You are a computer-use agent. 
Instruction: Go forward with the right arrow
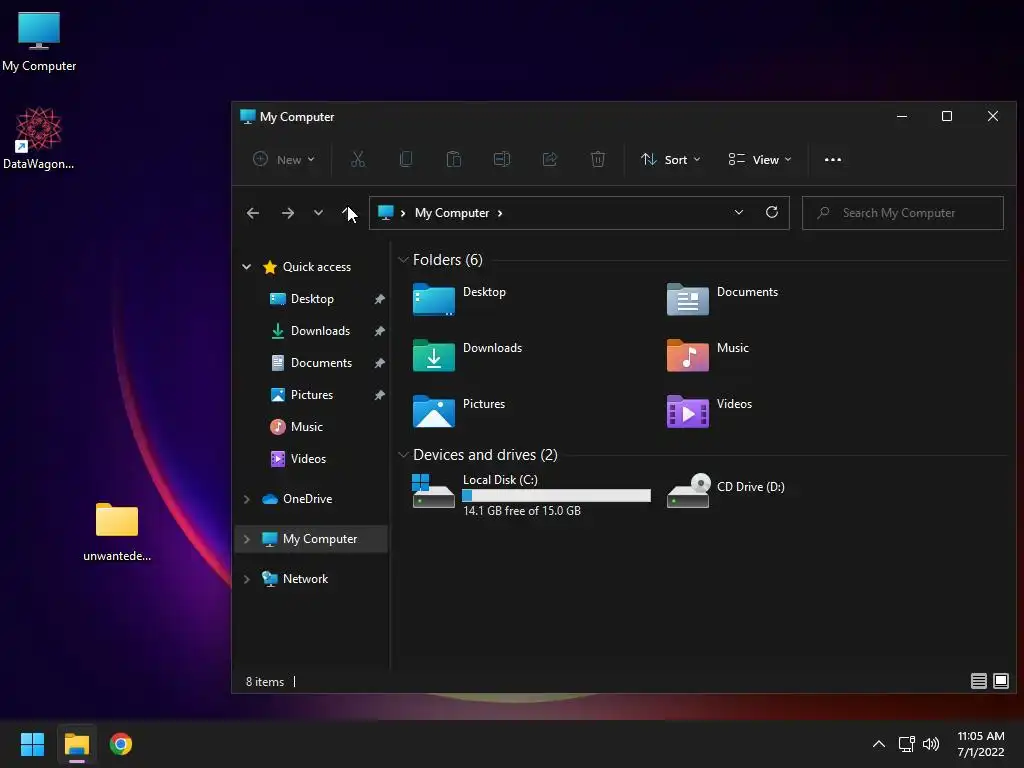point(287,213)
